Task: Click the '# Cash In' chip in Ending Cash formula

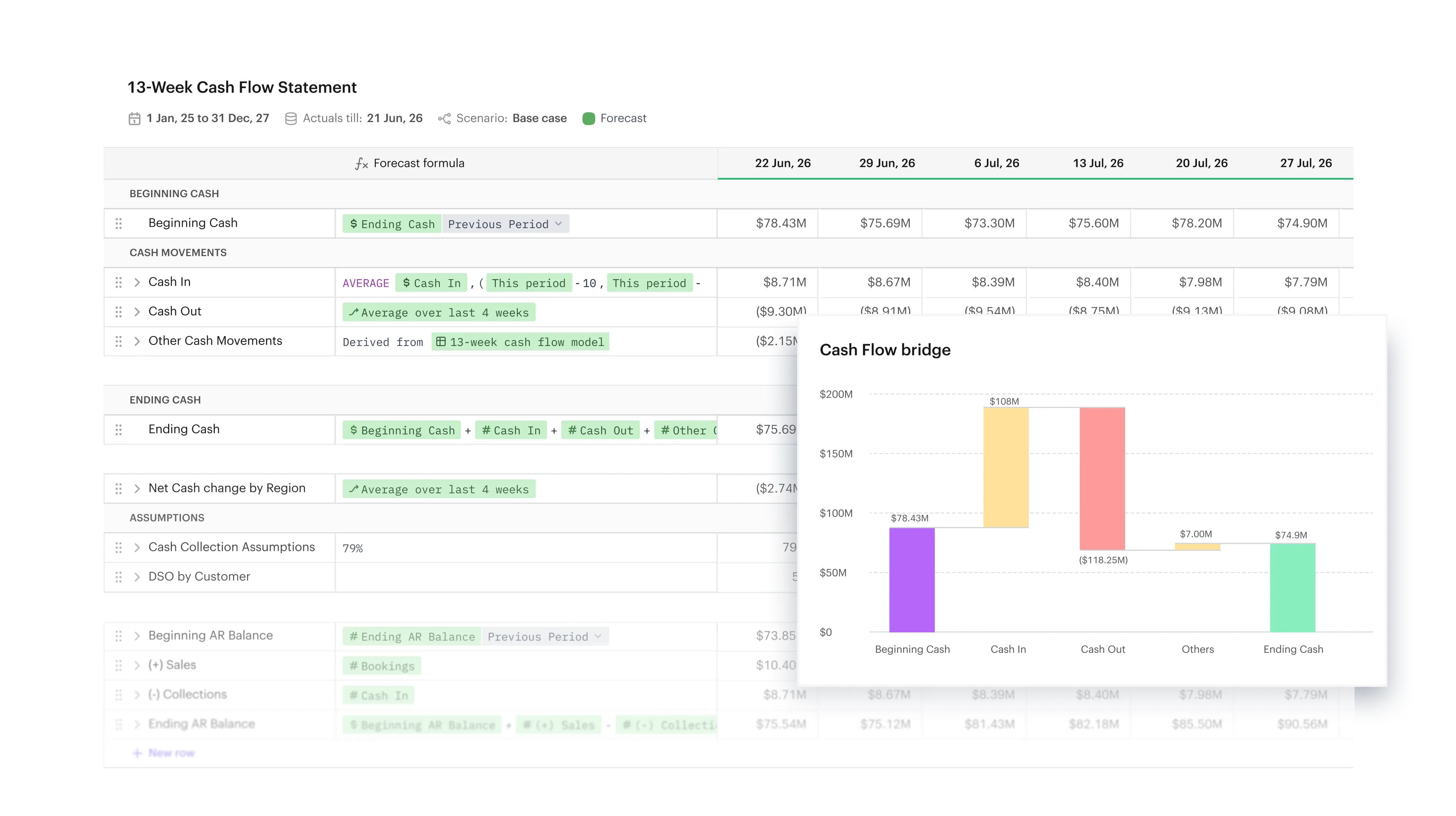Action: (511, 430)
